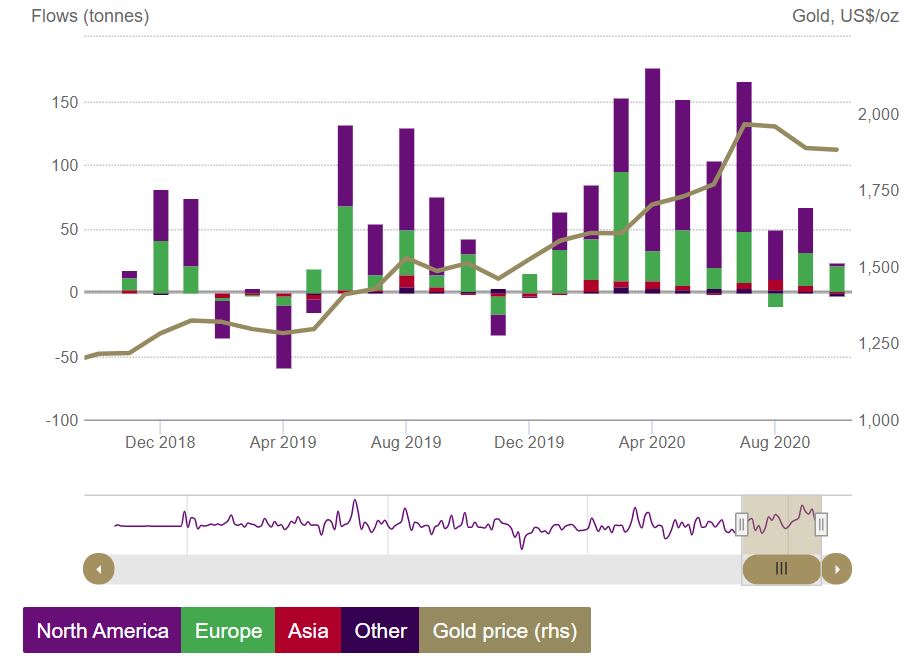Click the Dec 2018 x-axis label

[161, 442]
